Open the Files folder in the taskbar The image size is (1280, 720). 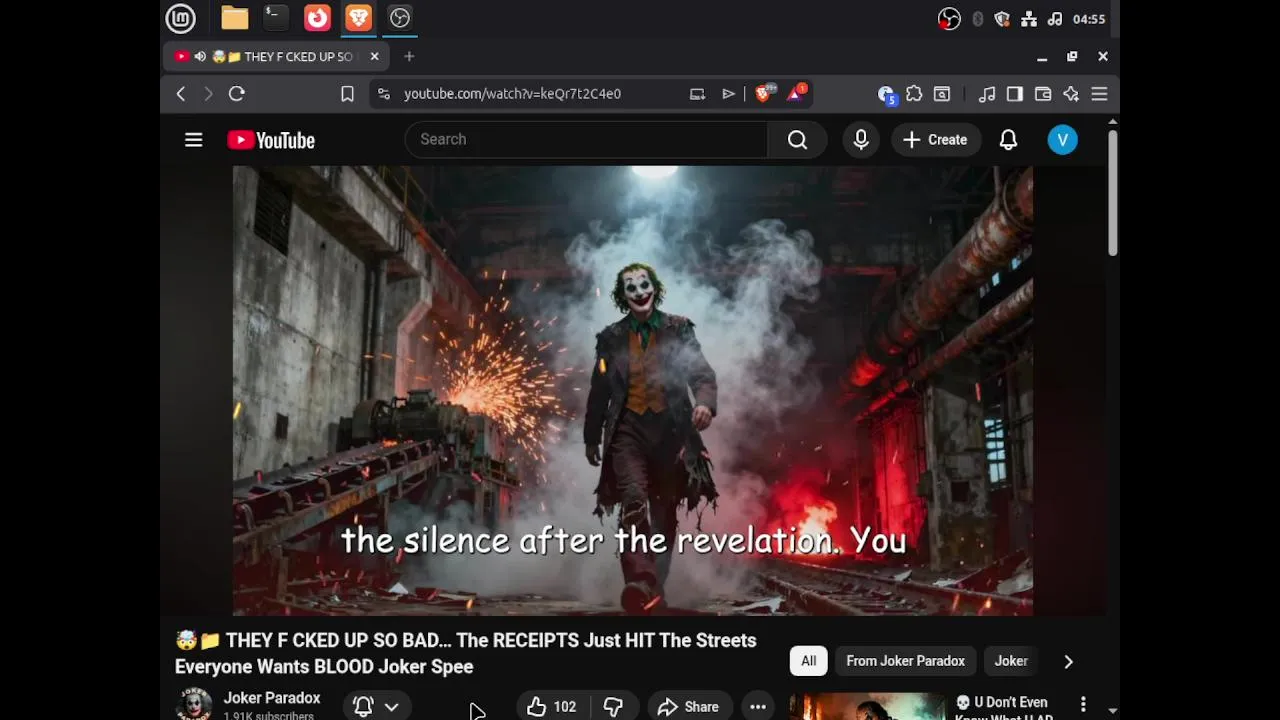pos(235,18)
